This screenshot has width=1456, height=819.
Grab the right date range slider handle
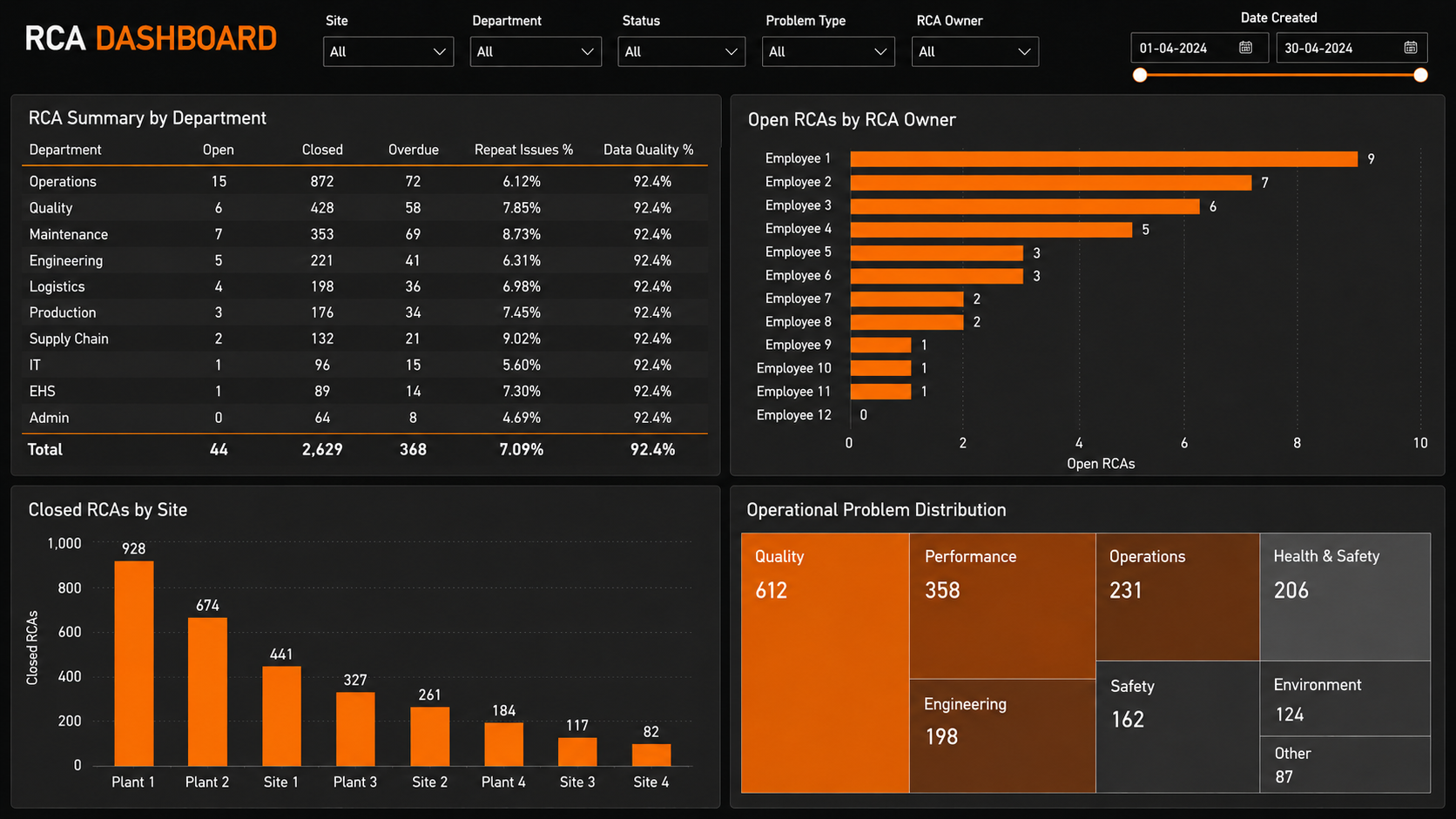pyautogui.click(x=1420, y=75)
